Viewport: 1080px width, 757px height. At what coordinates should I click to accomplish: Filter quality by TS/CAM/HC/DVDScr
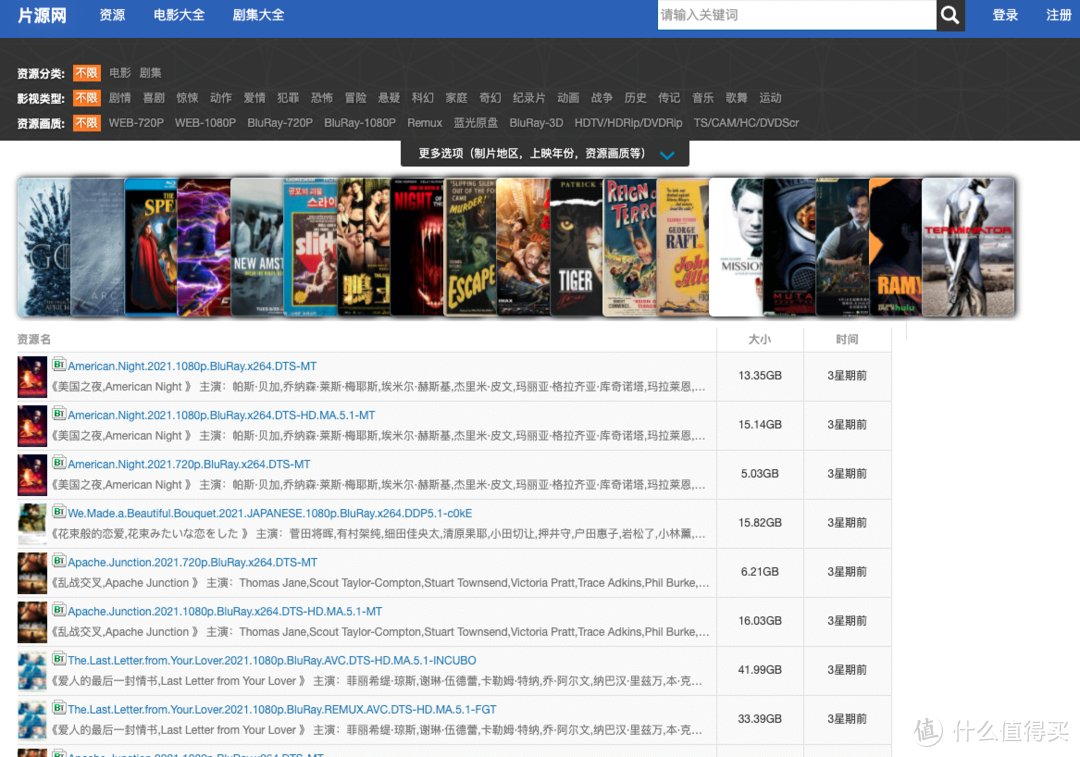pos(746,123)
